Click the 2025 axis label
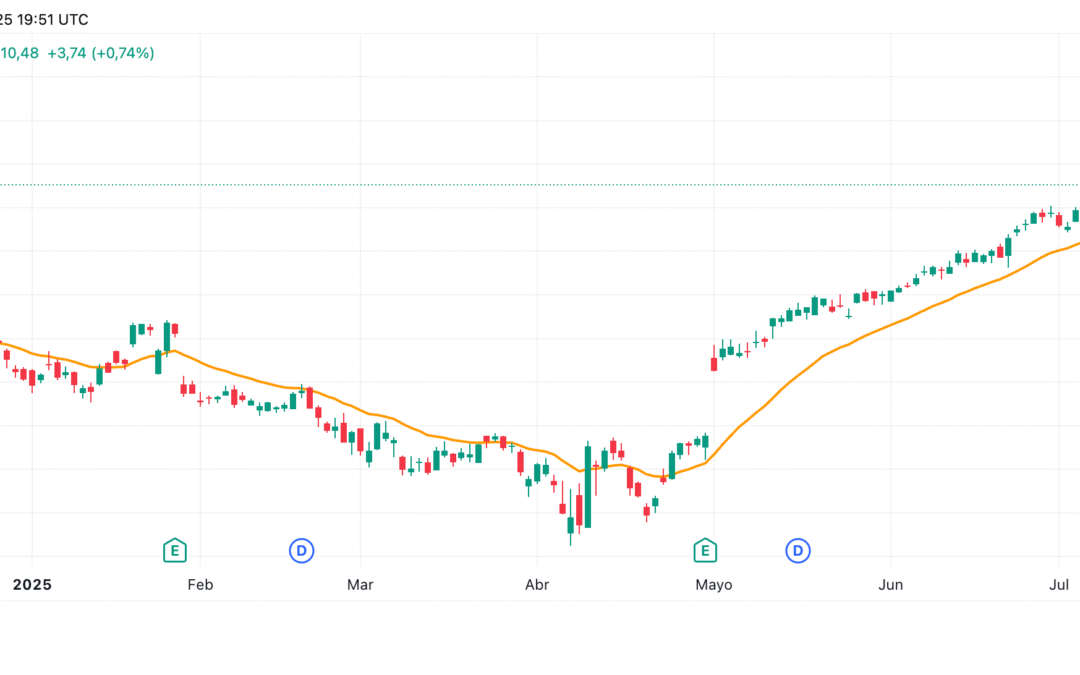1080x675 pixels. point(32,585)
